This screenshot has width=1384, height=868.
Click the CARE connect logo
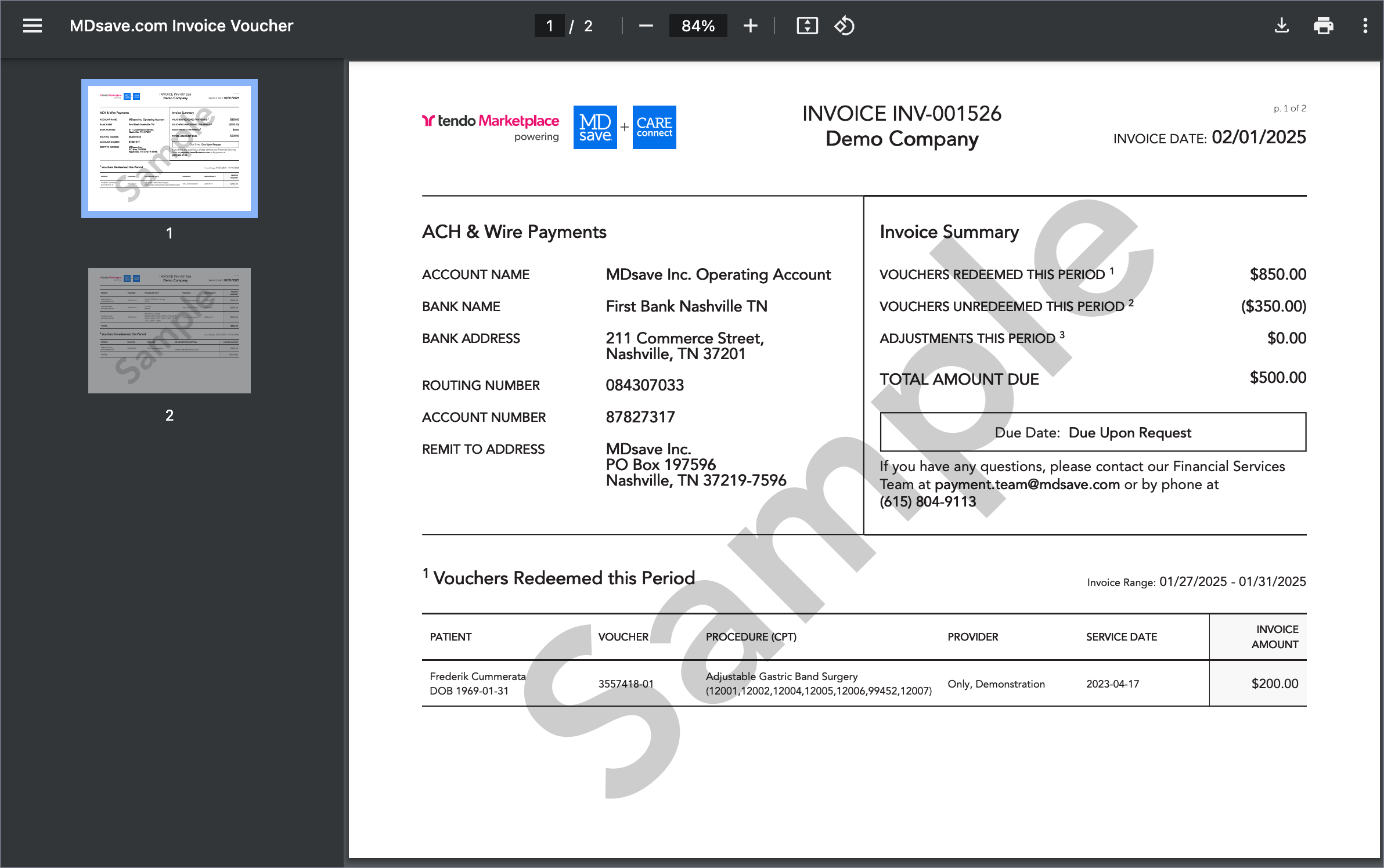tap(654, 127)
